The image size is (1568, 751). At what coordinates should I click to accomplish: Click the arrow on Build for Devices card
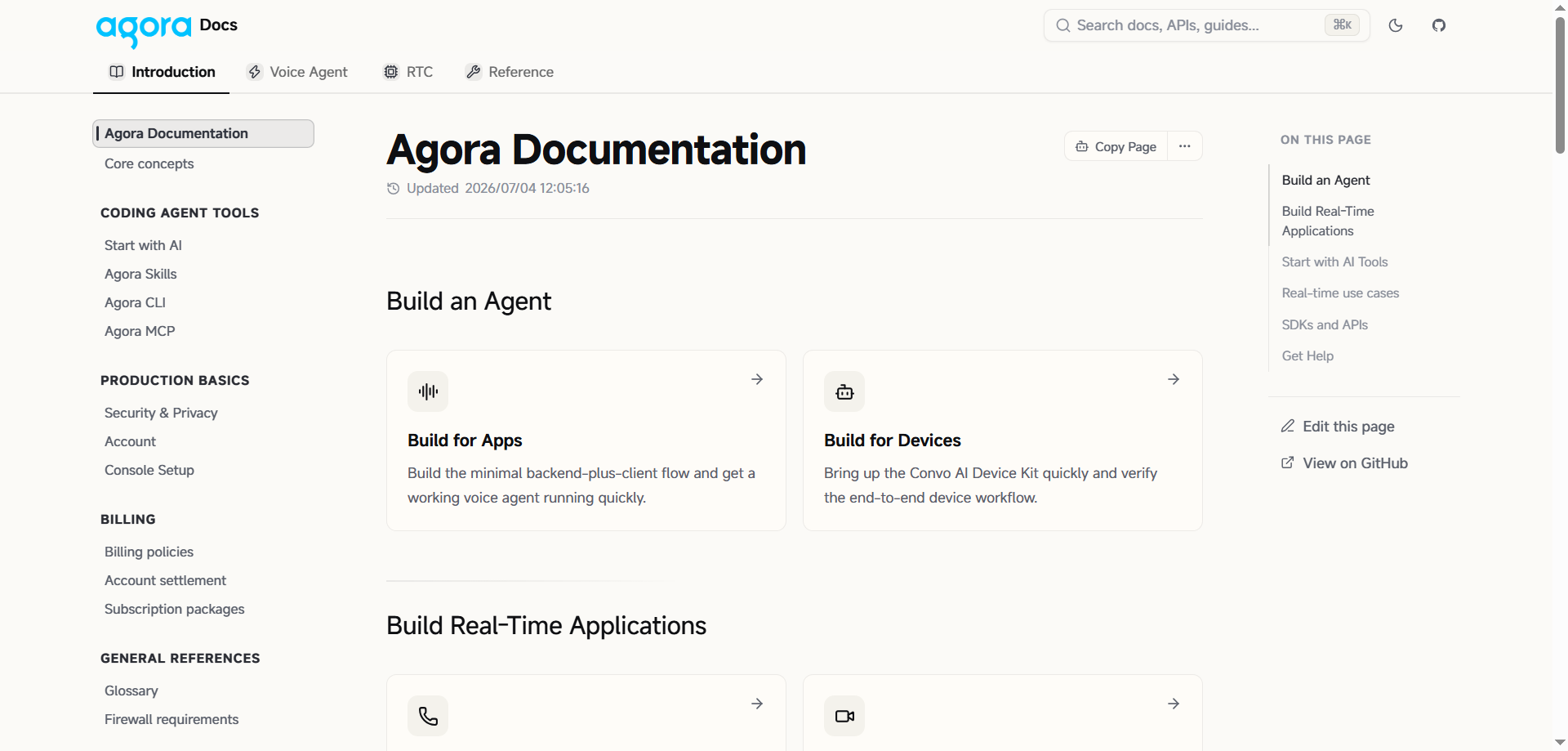coord(1174,379)
